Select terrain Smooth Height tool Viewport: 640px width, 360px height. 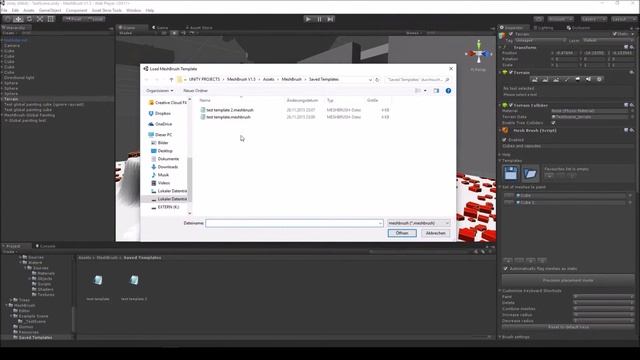click(556, 80)
